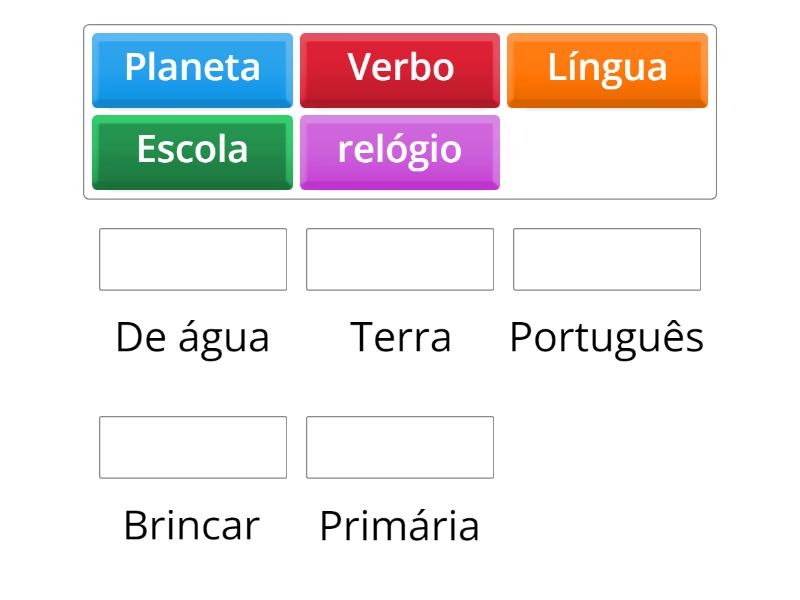Click the drop box above Português

click(x=607, y=259)
